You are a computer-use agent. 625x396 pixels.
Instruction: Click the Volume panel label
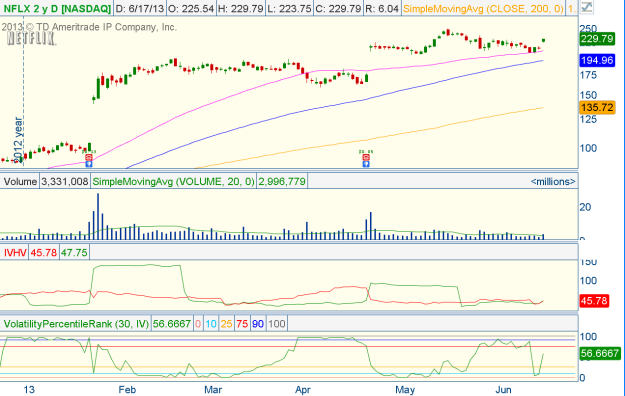(20, 181)
